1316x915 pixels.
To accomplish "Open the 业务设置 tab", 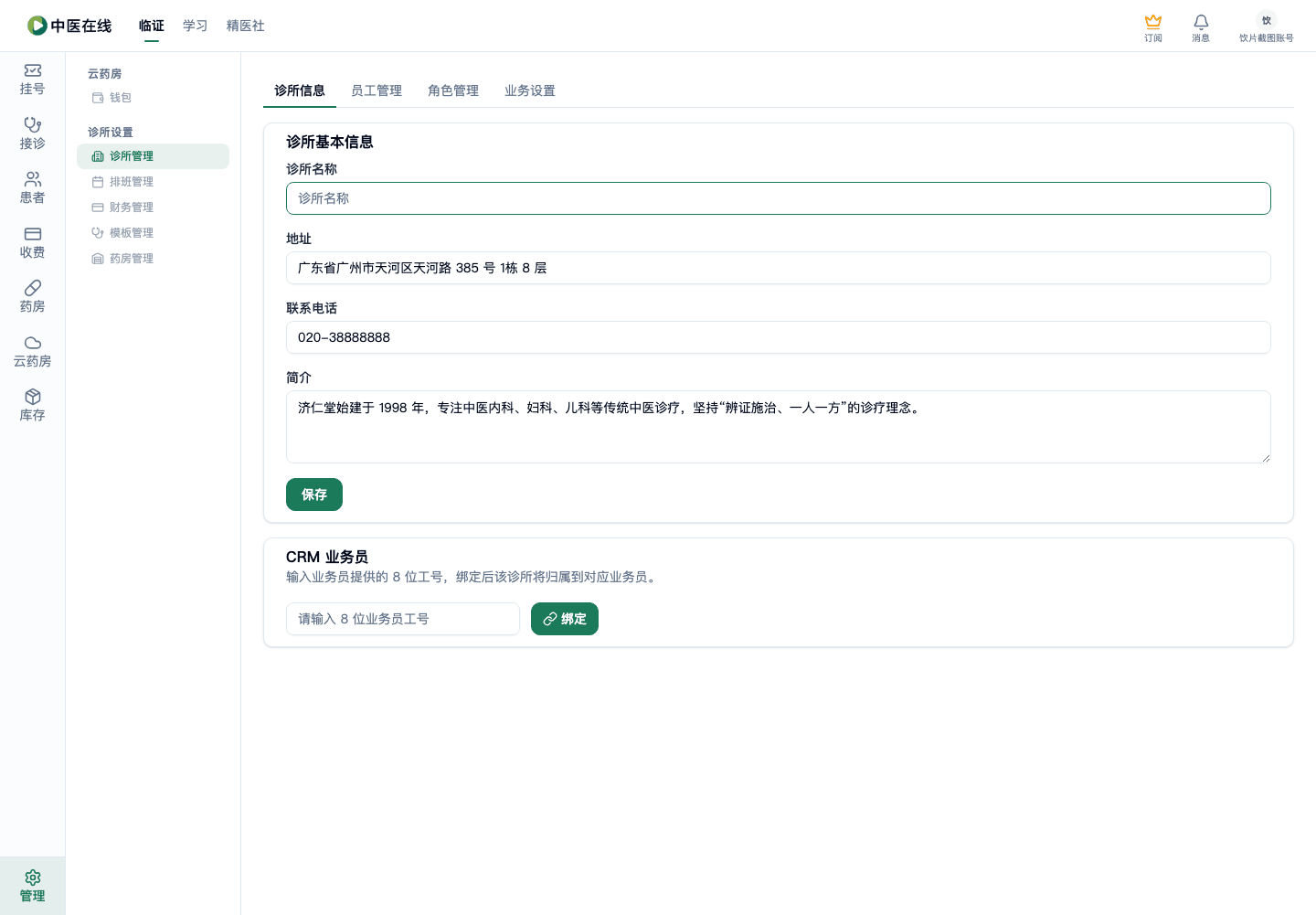I will [530, 90].
